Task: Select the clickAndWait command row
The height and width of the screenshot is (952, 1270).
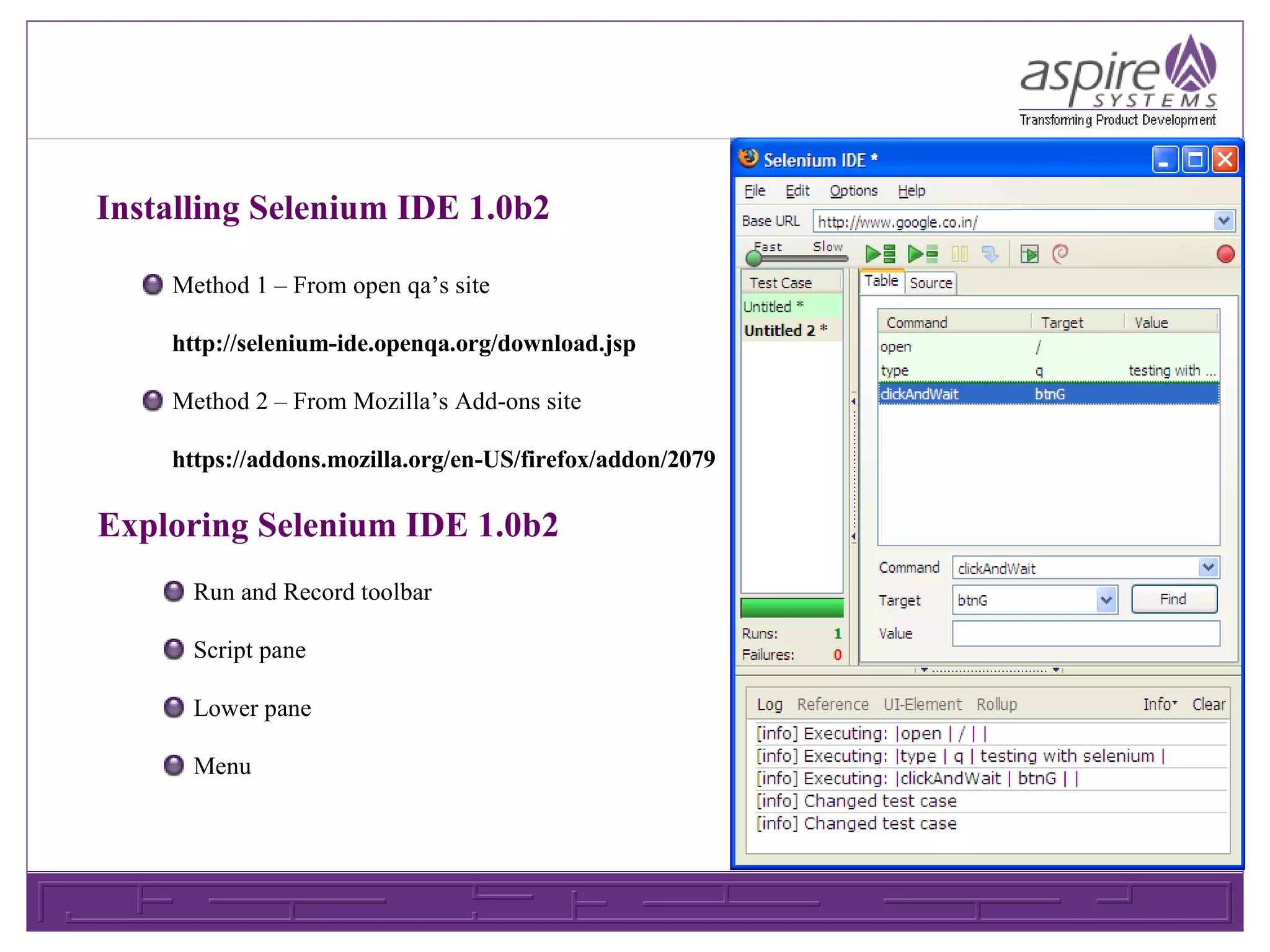Action: pyautogui.click(x=1049, y=394)
